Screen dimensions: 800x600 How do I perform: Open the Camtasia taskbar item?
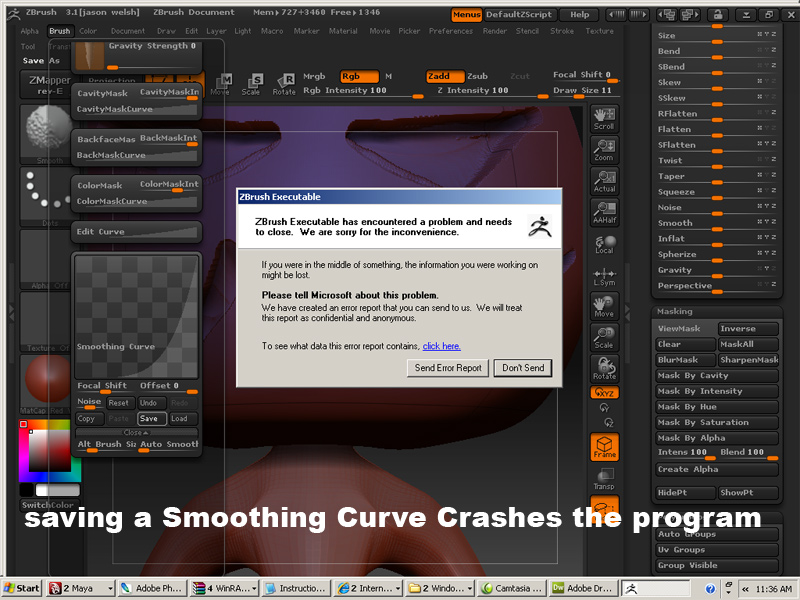tap(513, 588)
